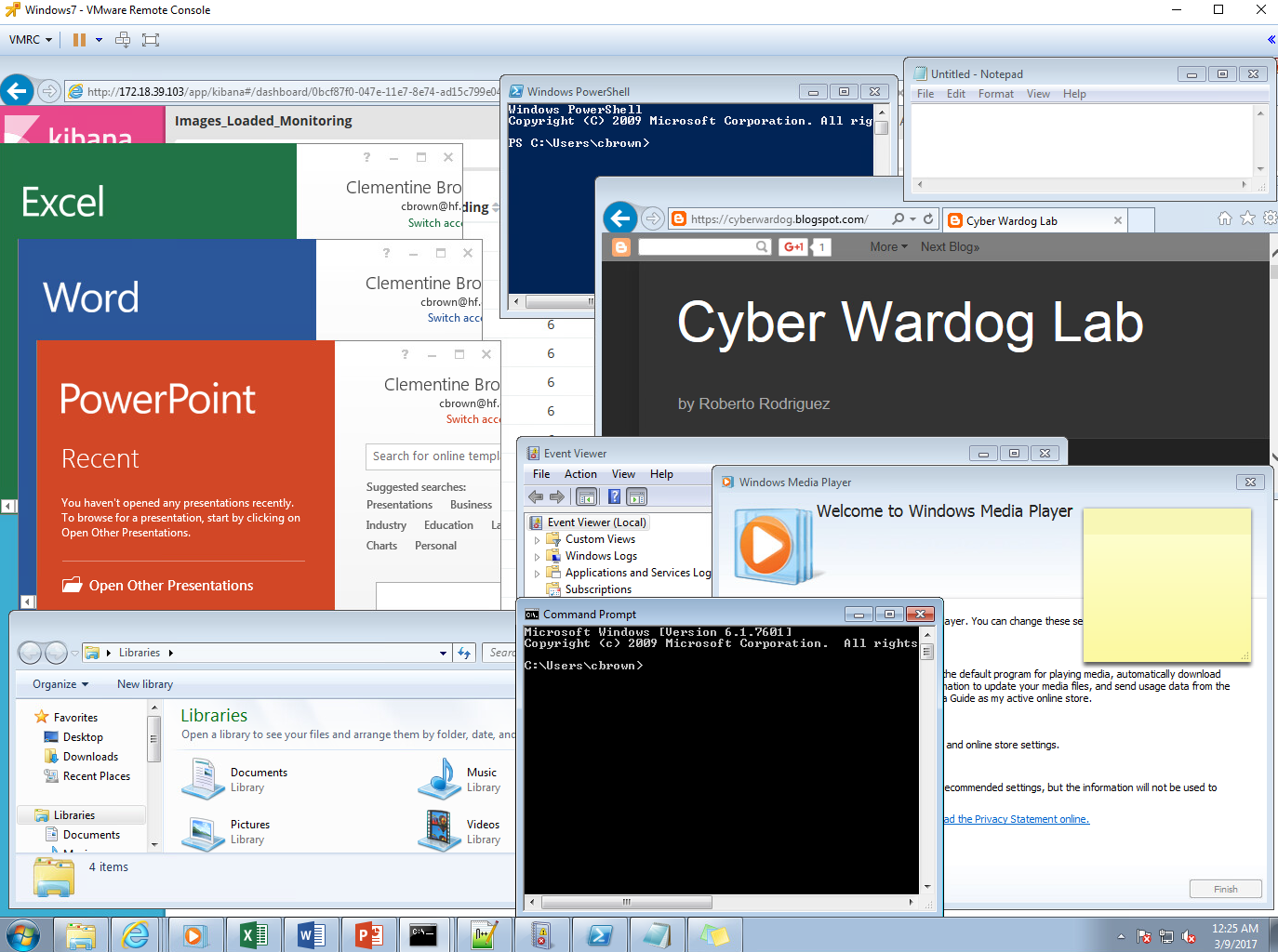
Task: Select Recent Places in explorer navigation pane
Action: 96,776
